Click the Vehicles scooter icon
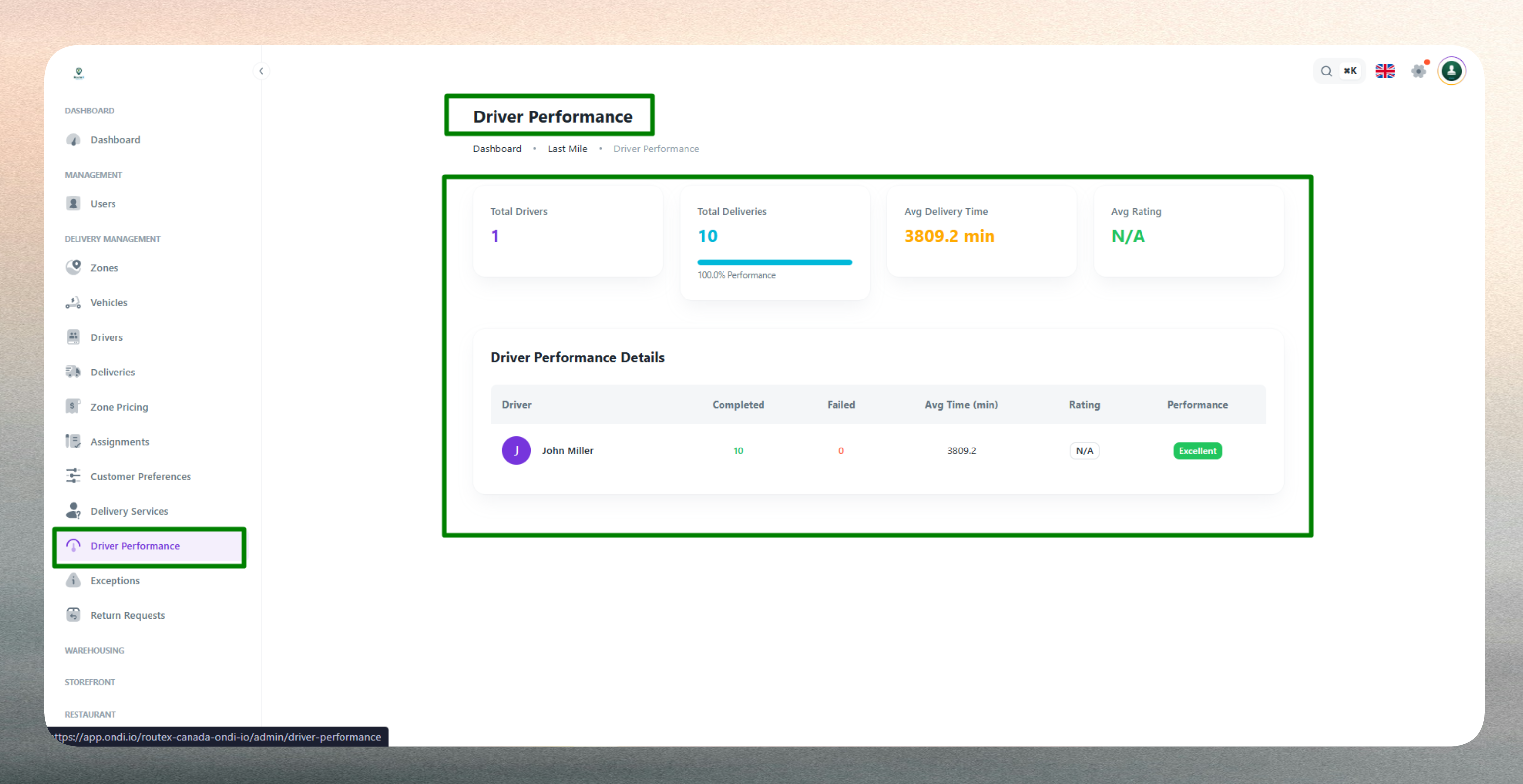Viewport: 1523px width, 784px height. (x=73, y=302)
